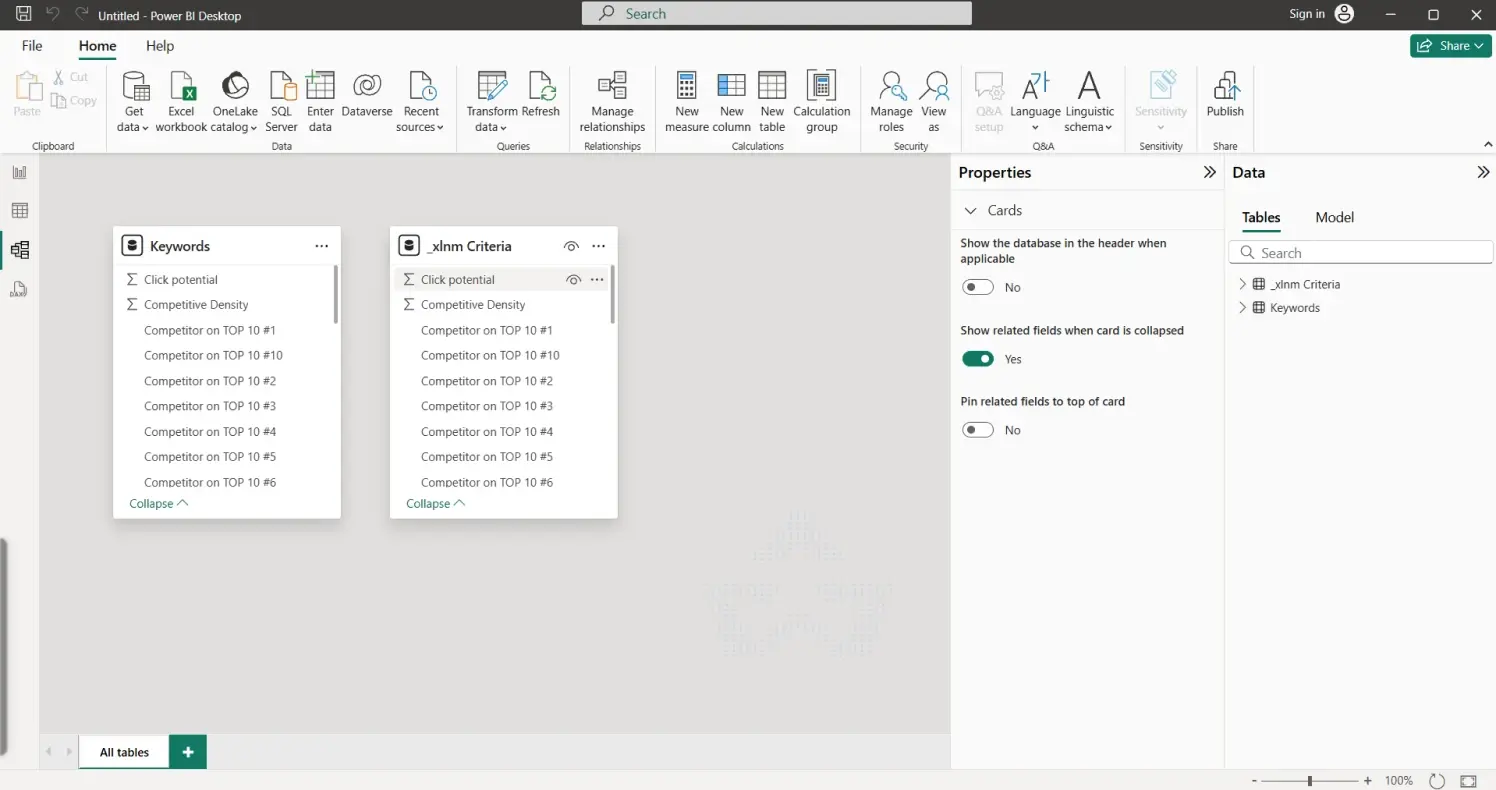Open Manage relationships
The height and width of the screenshot is (790, 1496).
(612, 100)
